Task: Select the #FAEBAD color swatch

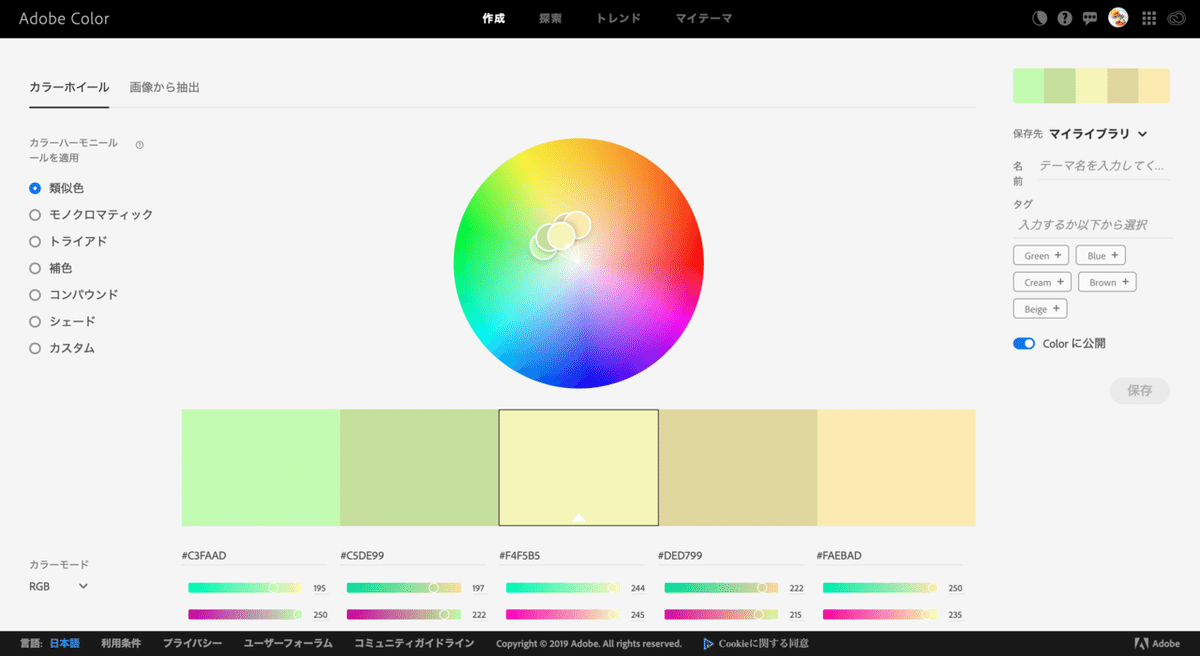Action: point(896,468)
